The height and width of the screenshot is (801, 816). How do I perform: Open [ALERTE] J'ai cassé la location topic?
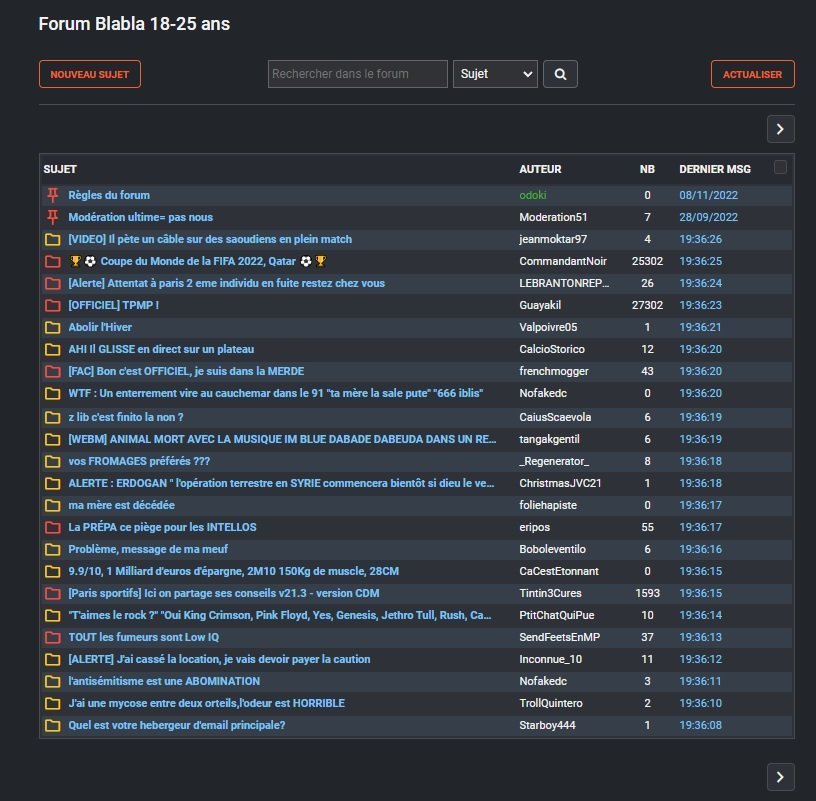pyautogui.click(x=219, y=659)
